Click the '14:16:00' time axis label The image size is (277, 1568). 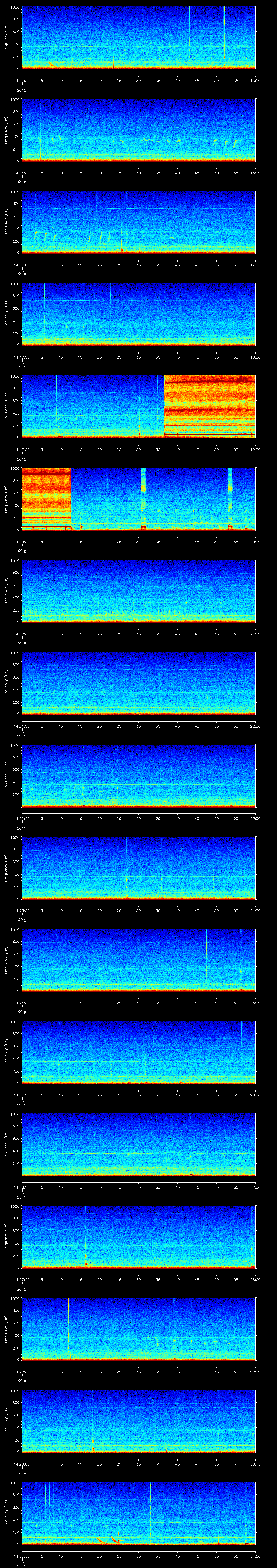point(21,265)
